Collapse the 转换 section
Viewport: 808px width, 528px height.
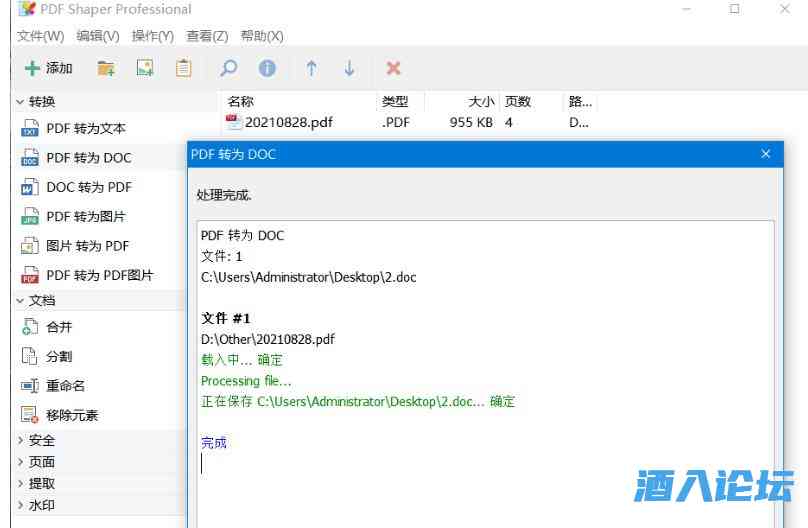42,101
